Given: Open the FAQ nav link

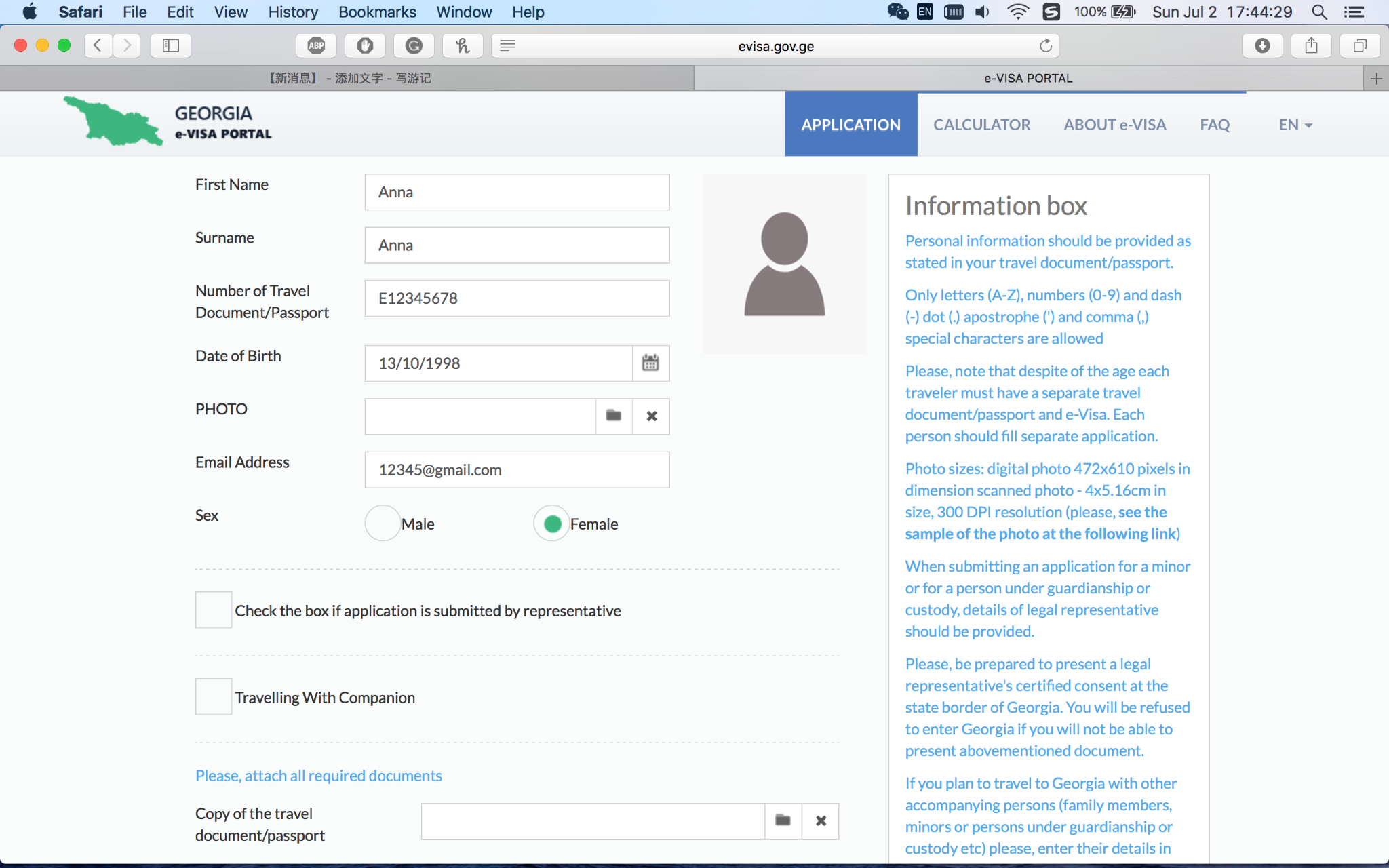Looking at the screenshot, I should point(1215,125).
